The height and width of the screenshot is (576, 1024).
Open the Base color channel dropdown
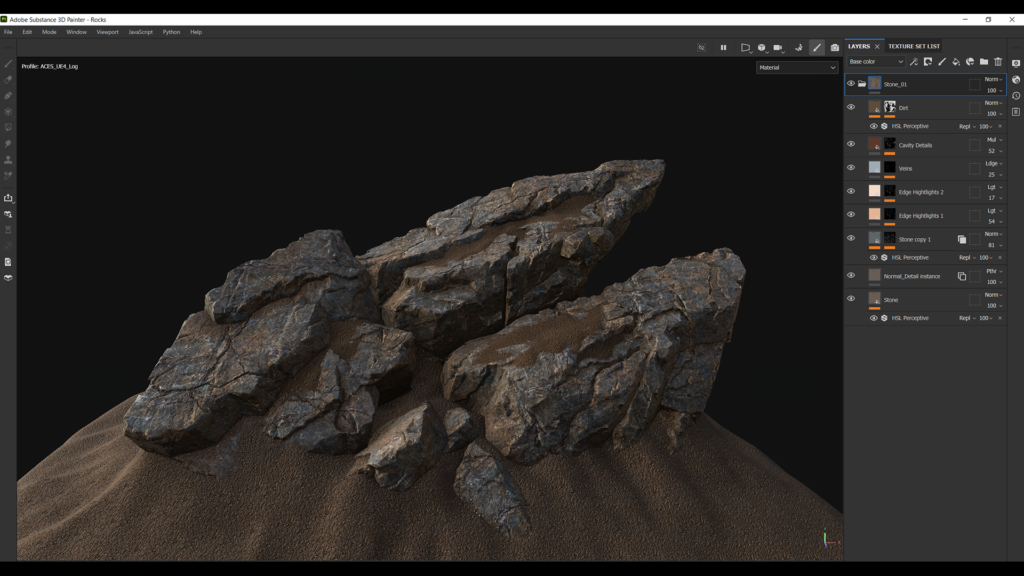tap(875, 62)
